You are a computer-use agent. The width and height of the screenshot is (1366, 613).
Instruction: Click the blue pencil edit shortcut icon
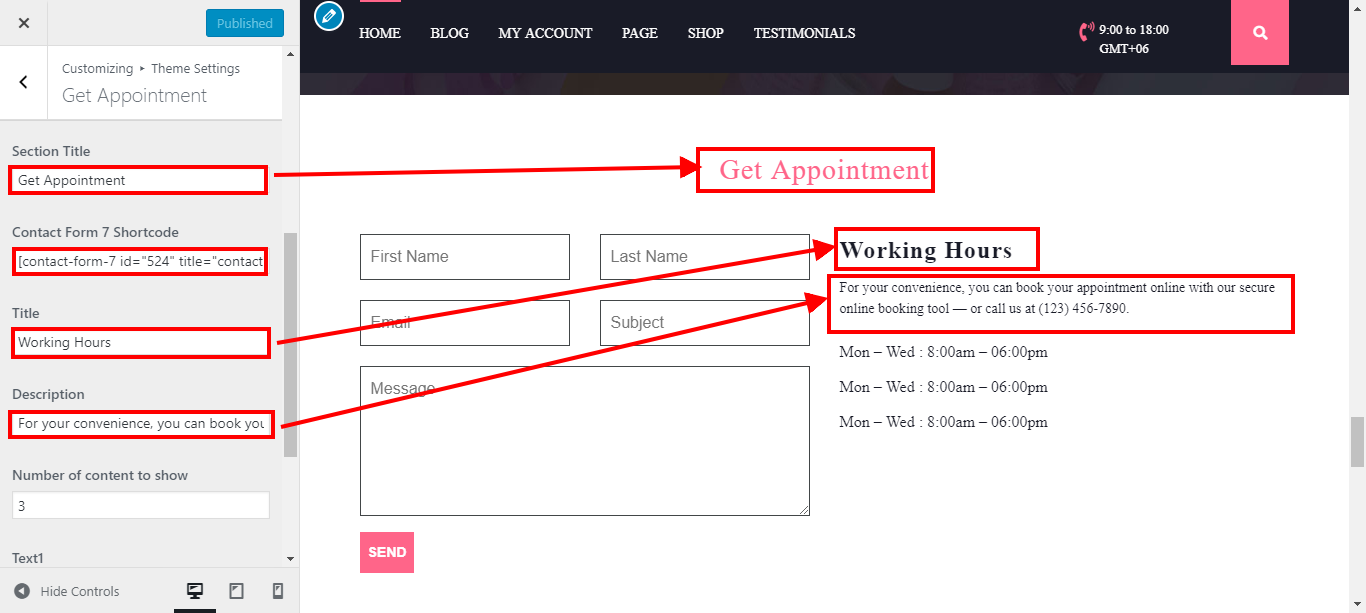pyautogui.click(x=329, y=16)
